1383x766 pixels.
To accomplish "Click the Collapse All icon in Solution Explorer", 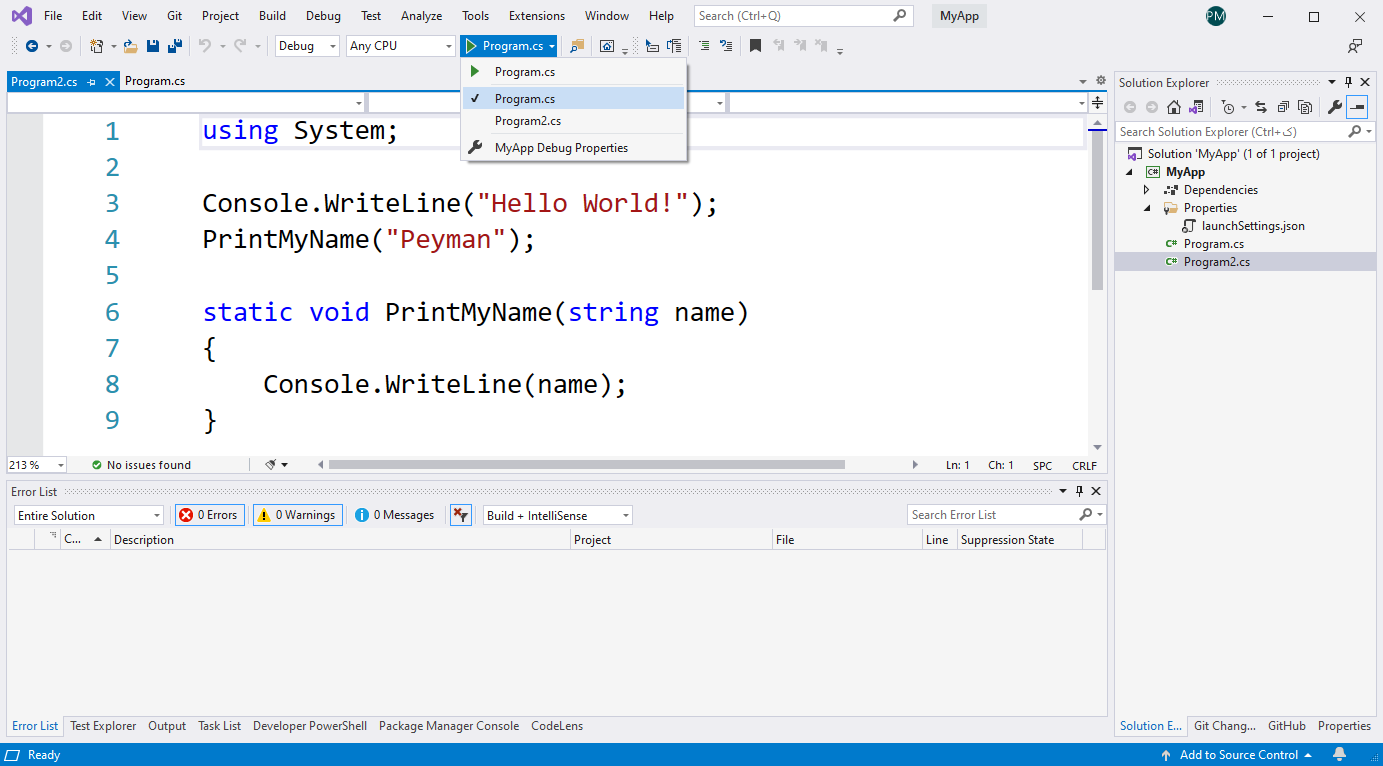I will click(1283, 107).
